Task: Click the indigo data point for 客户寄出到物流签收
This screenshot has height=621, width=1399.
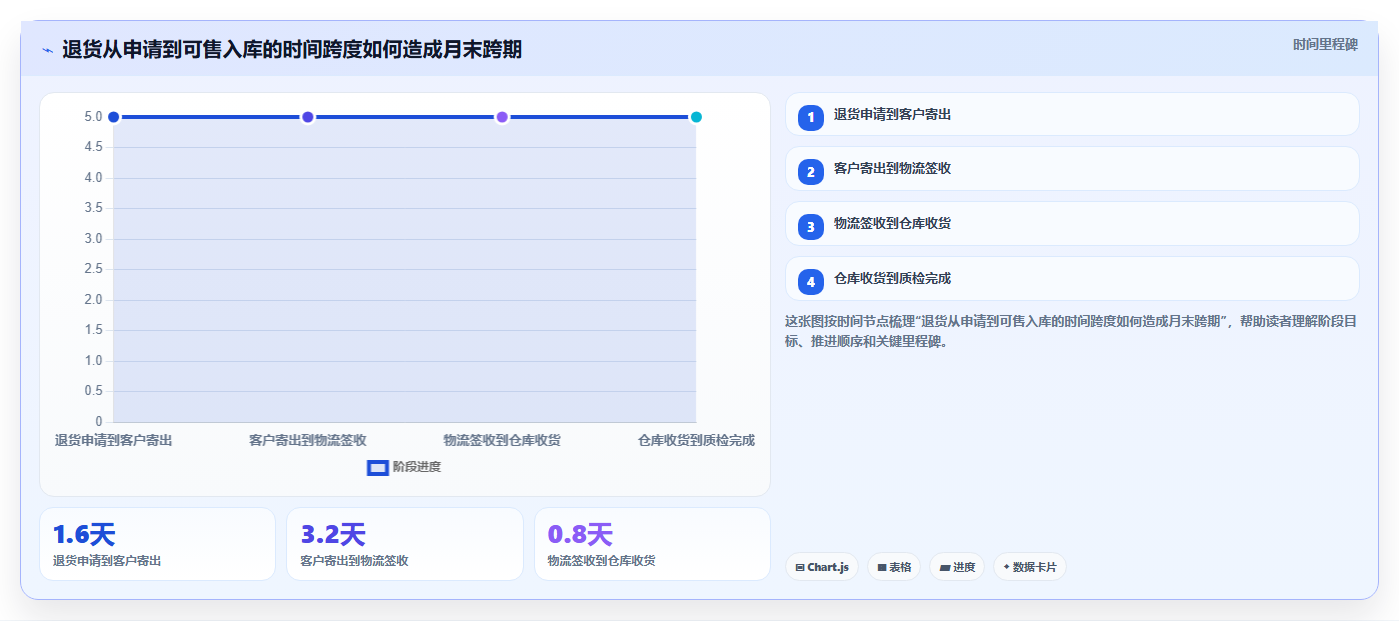Action: coord(308,117)
